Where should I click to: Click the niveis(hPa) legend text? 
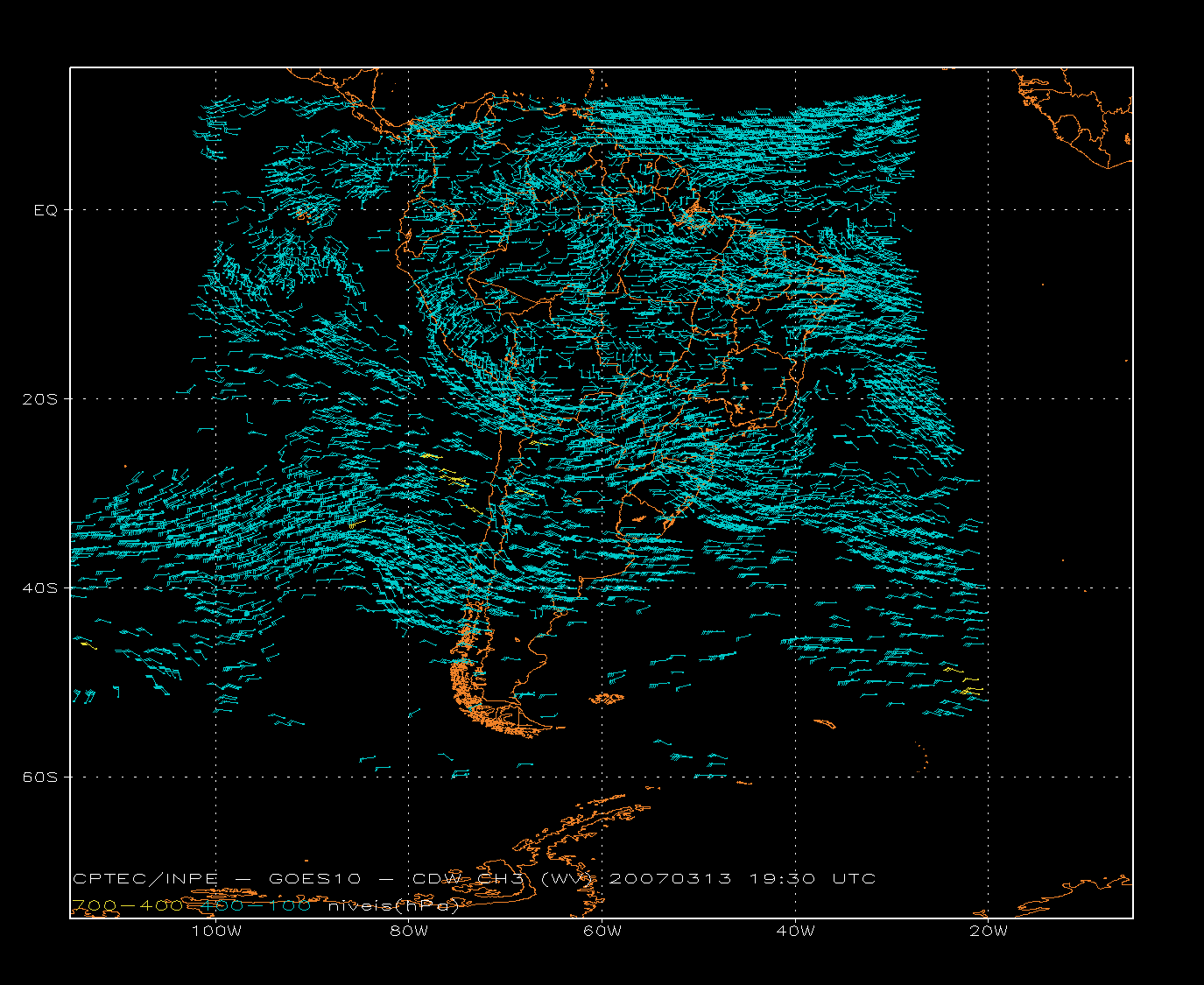click(x=394, y=906)
